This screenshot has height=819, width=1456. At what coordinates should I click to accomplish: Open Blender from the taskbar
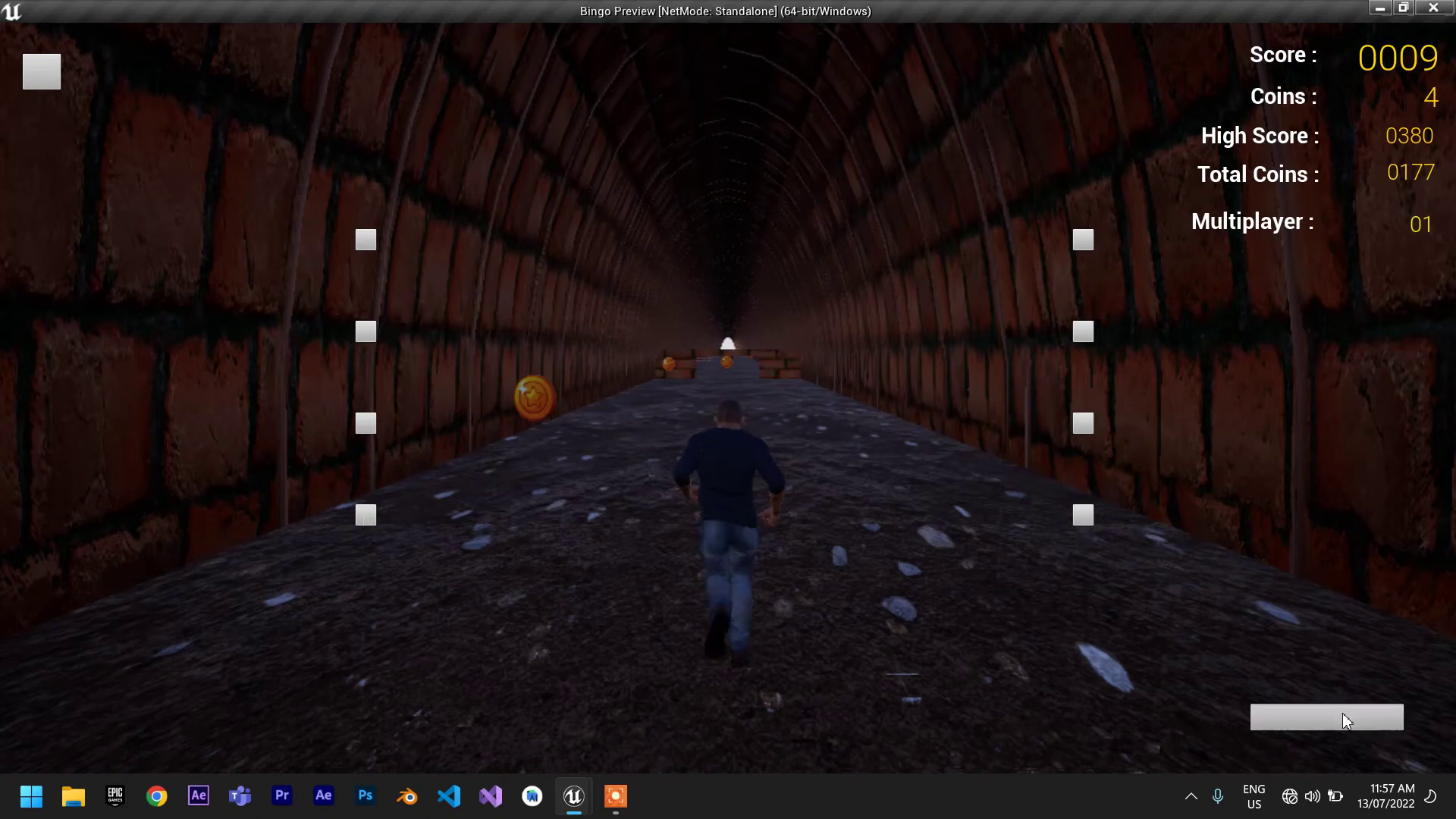(x=407, y=795)
